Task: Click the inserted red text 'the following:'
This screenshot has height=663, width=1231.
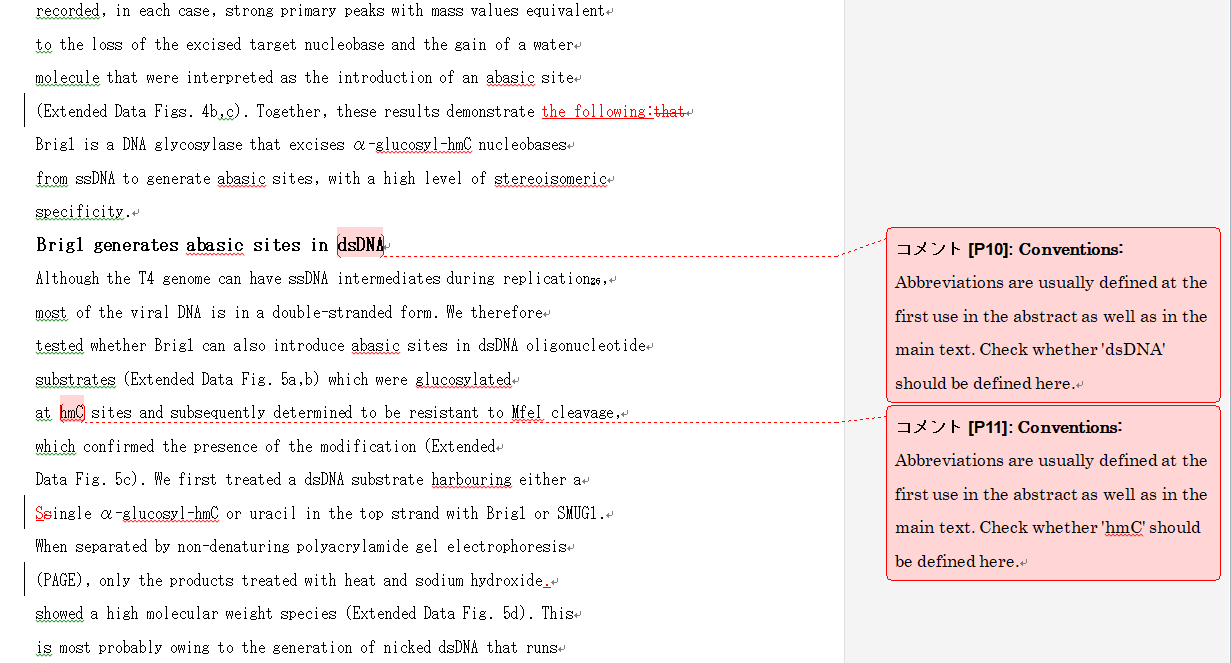Action: click(596, 111)
